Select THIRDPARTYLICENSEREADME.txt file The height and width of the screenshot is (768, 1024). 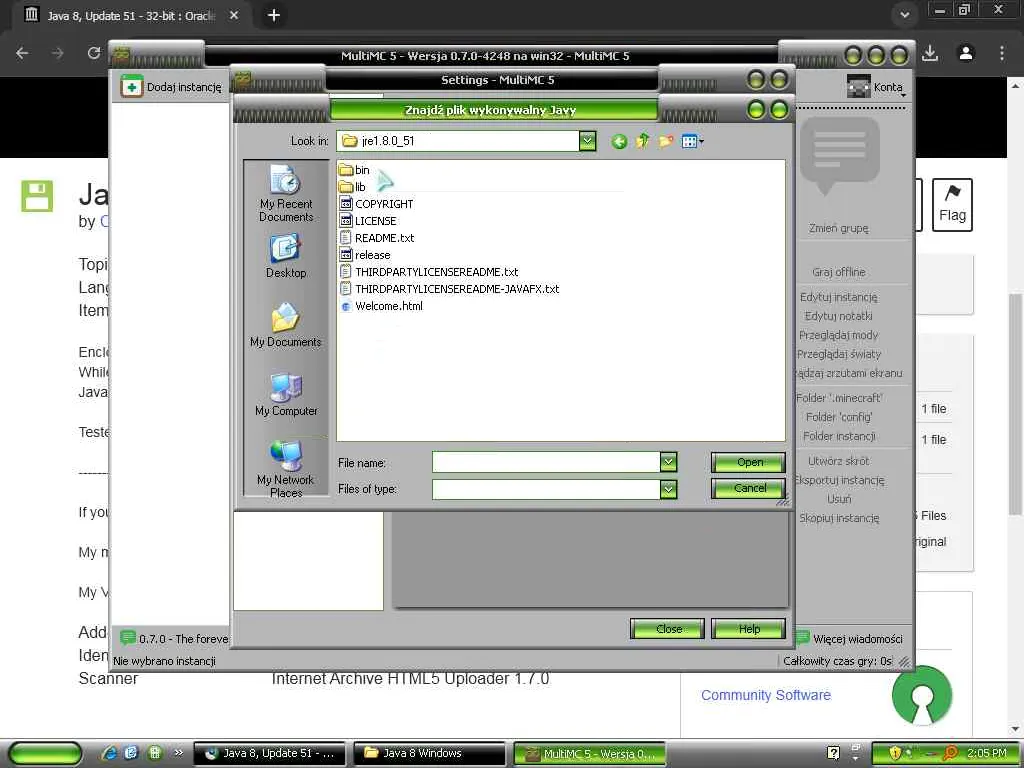[x=429, y=272]
